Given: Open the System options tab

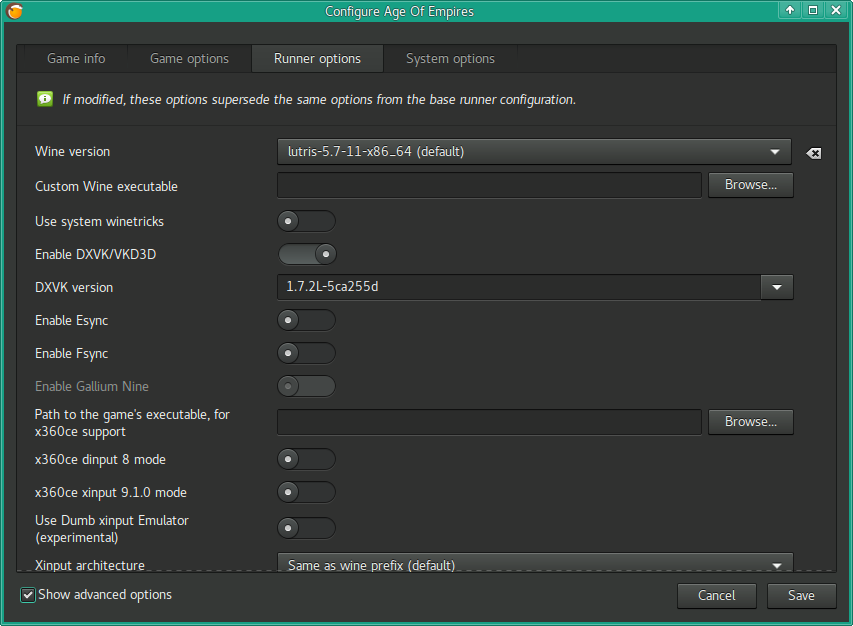Looking at the screenshot, I should point(450,59).
